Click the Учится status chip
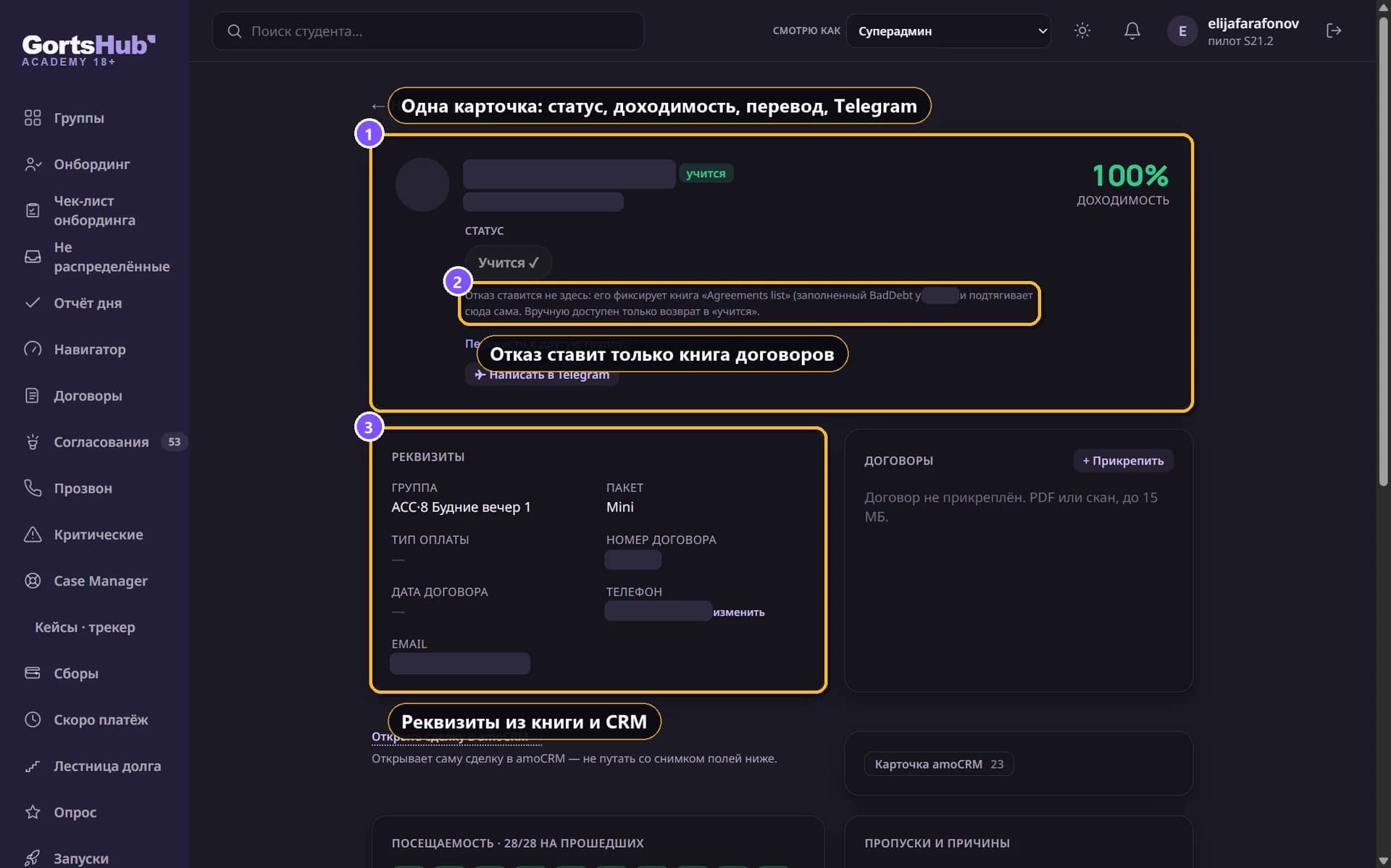 coord(508,262)
